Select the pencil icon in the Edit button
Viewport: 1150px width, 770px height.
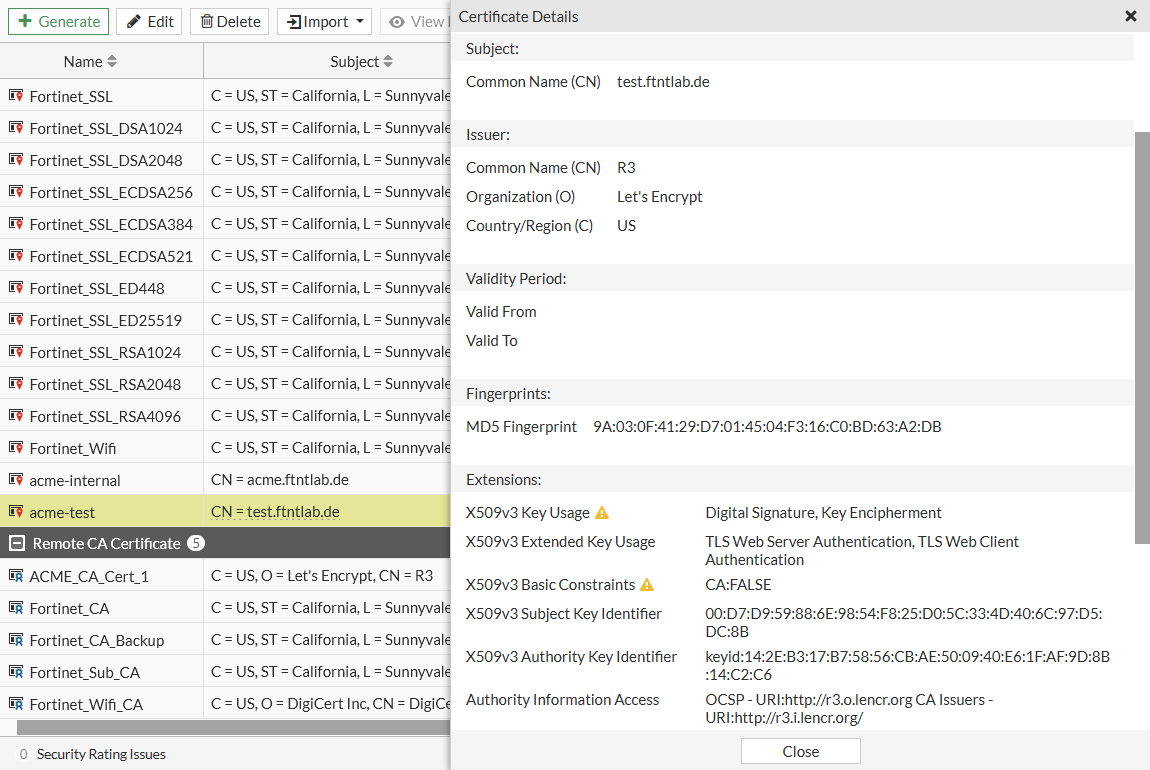[135, 21]
